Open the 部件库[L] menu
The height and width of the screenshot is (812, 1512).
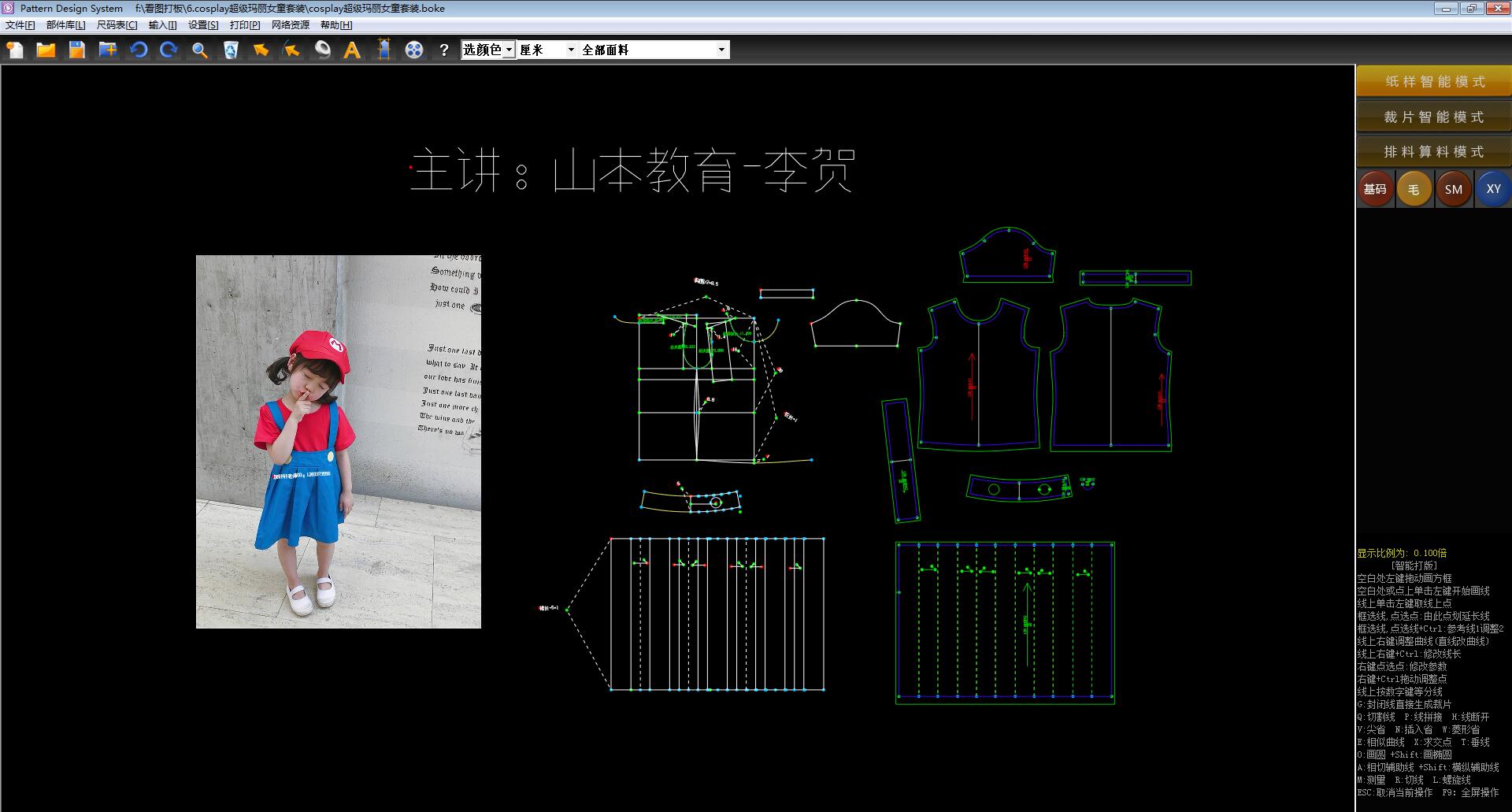(66, 25)
